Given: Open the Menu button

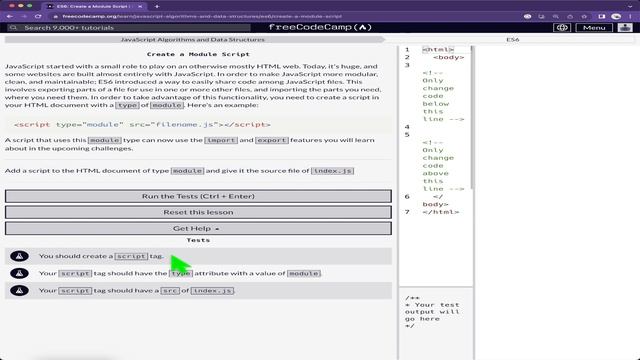Looking at the screenshot, I should pyautogui.click(x=594, y=27).
